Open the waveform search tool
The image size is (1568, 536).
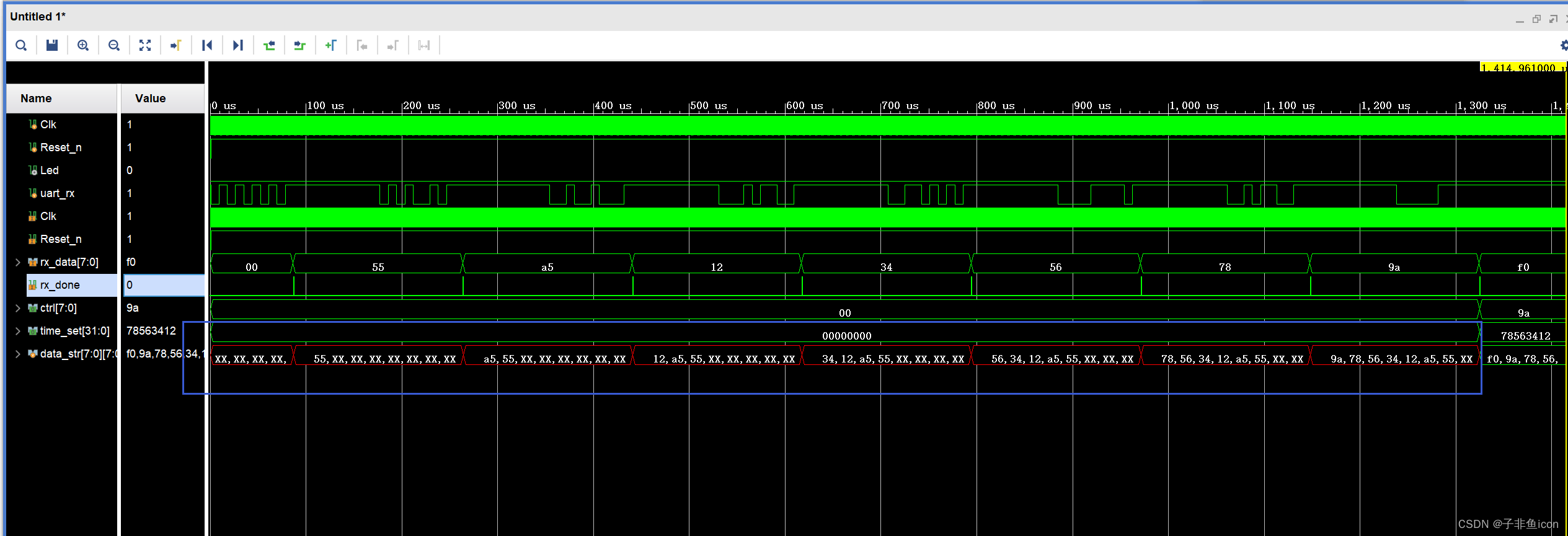(x=21, y=45)
